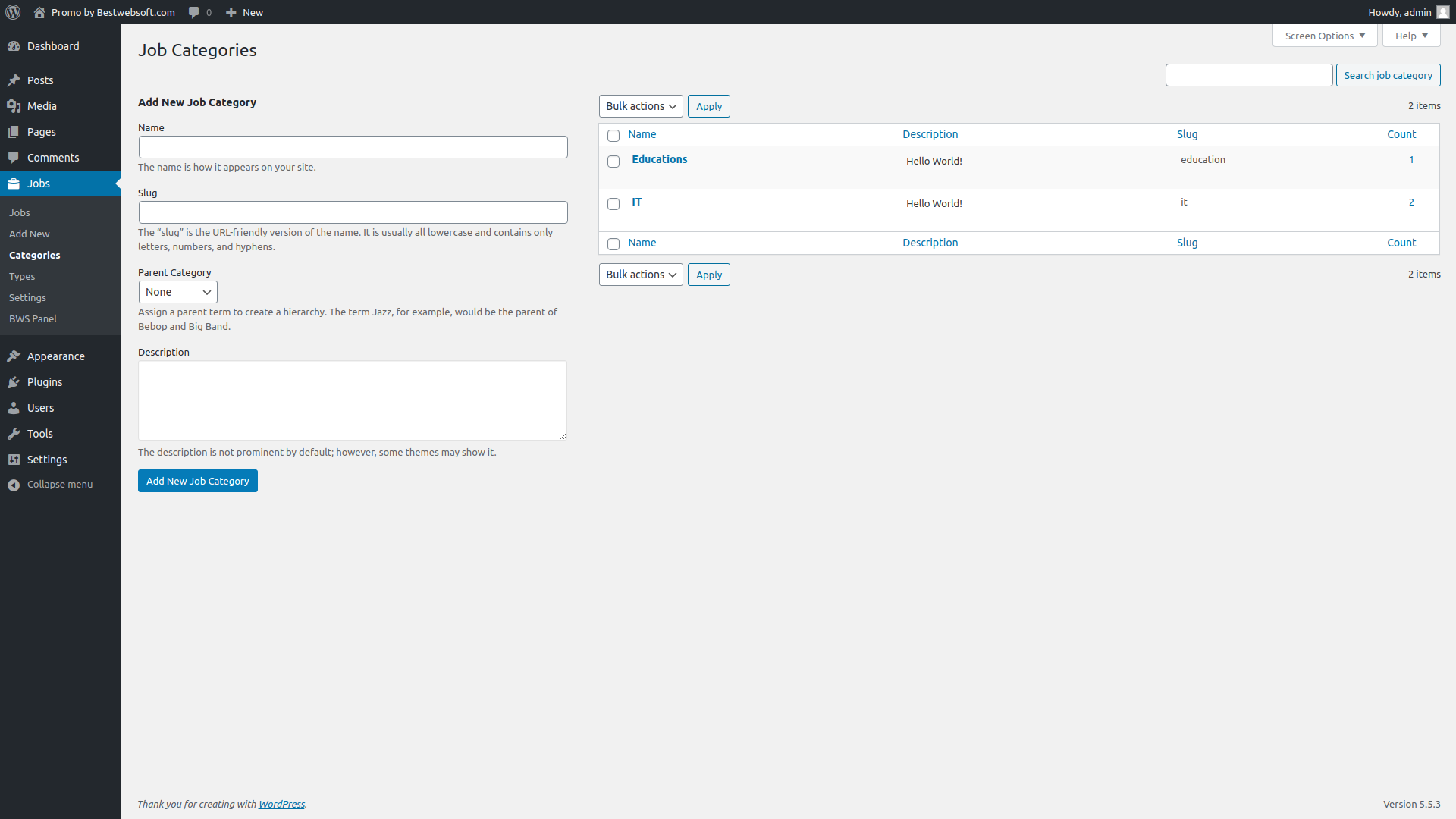The height and width of the screenshot is (819, 1456).
Task: Check the IT category checkbox
Action: pos(613,204)
